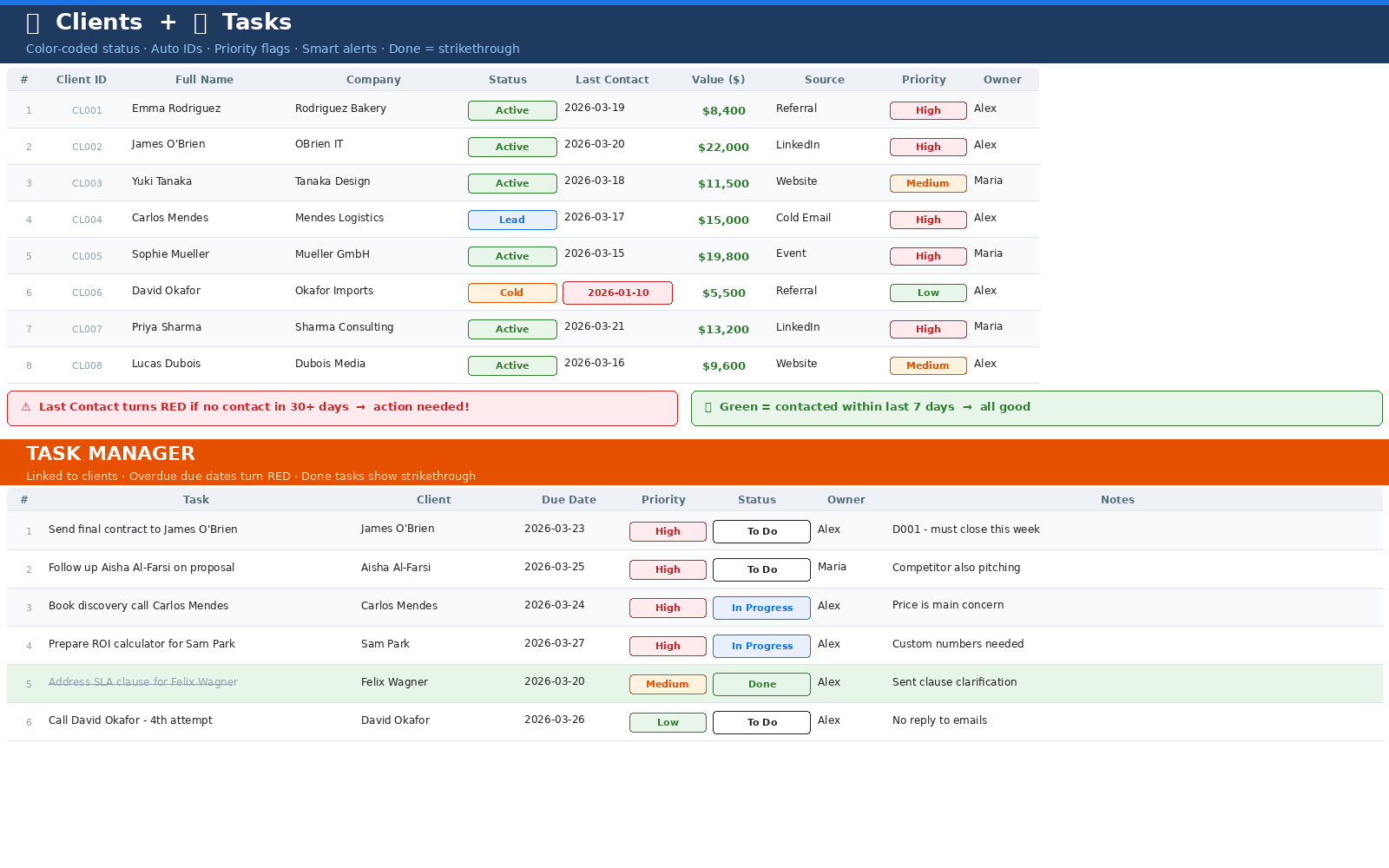Click the icon before the Clients title
The image size is (1389, 868).
click(33, 23)
